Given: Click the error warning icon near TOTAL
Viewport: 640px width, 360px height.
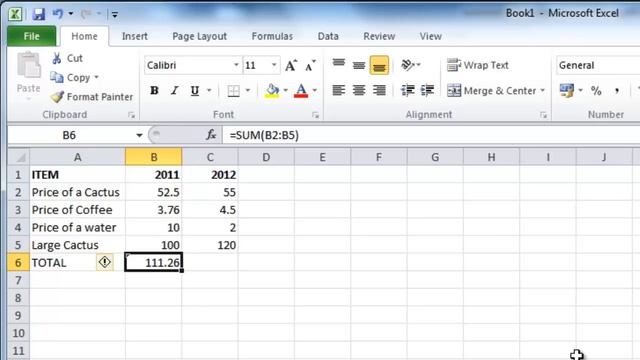Looking at the screenshot, I should coord(104,262).
